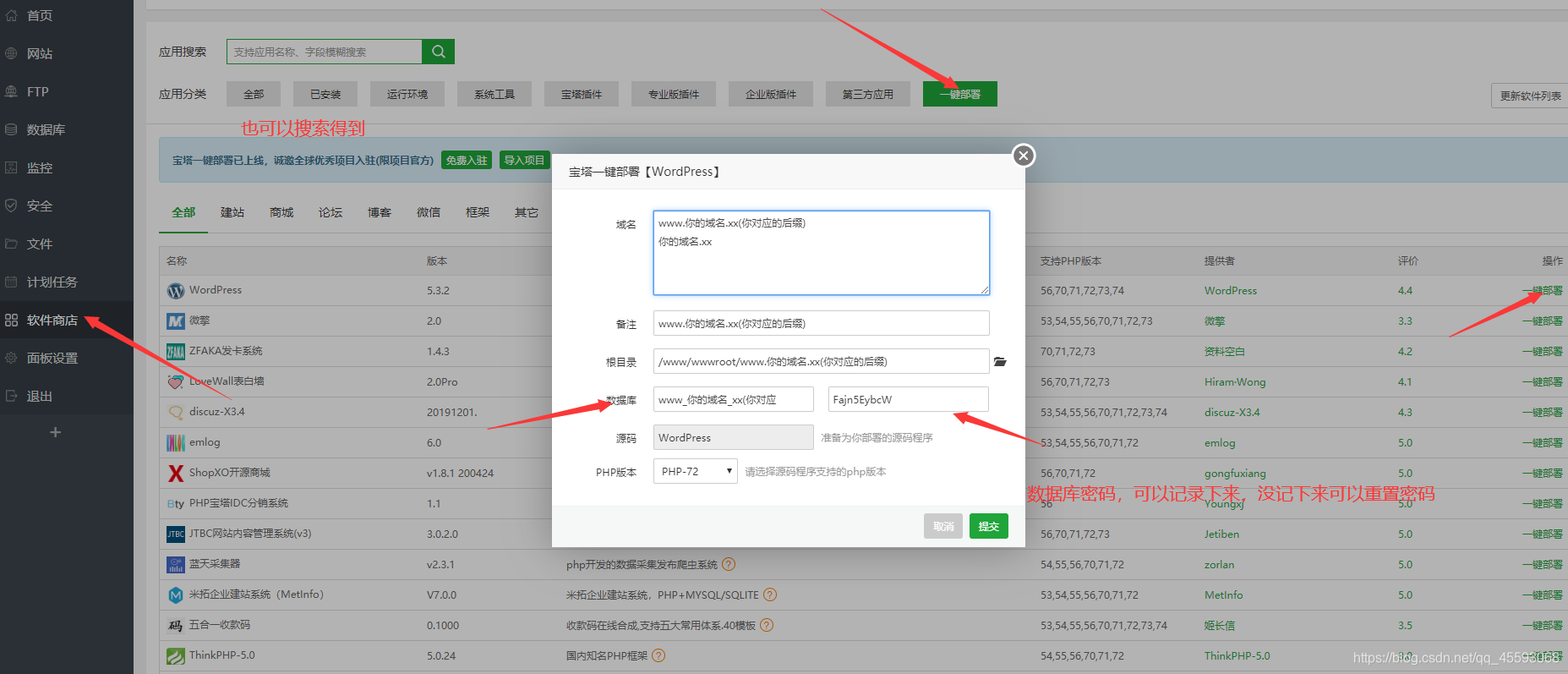Click the LoveWall表白墙 heart icon

click(176, 382)
